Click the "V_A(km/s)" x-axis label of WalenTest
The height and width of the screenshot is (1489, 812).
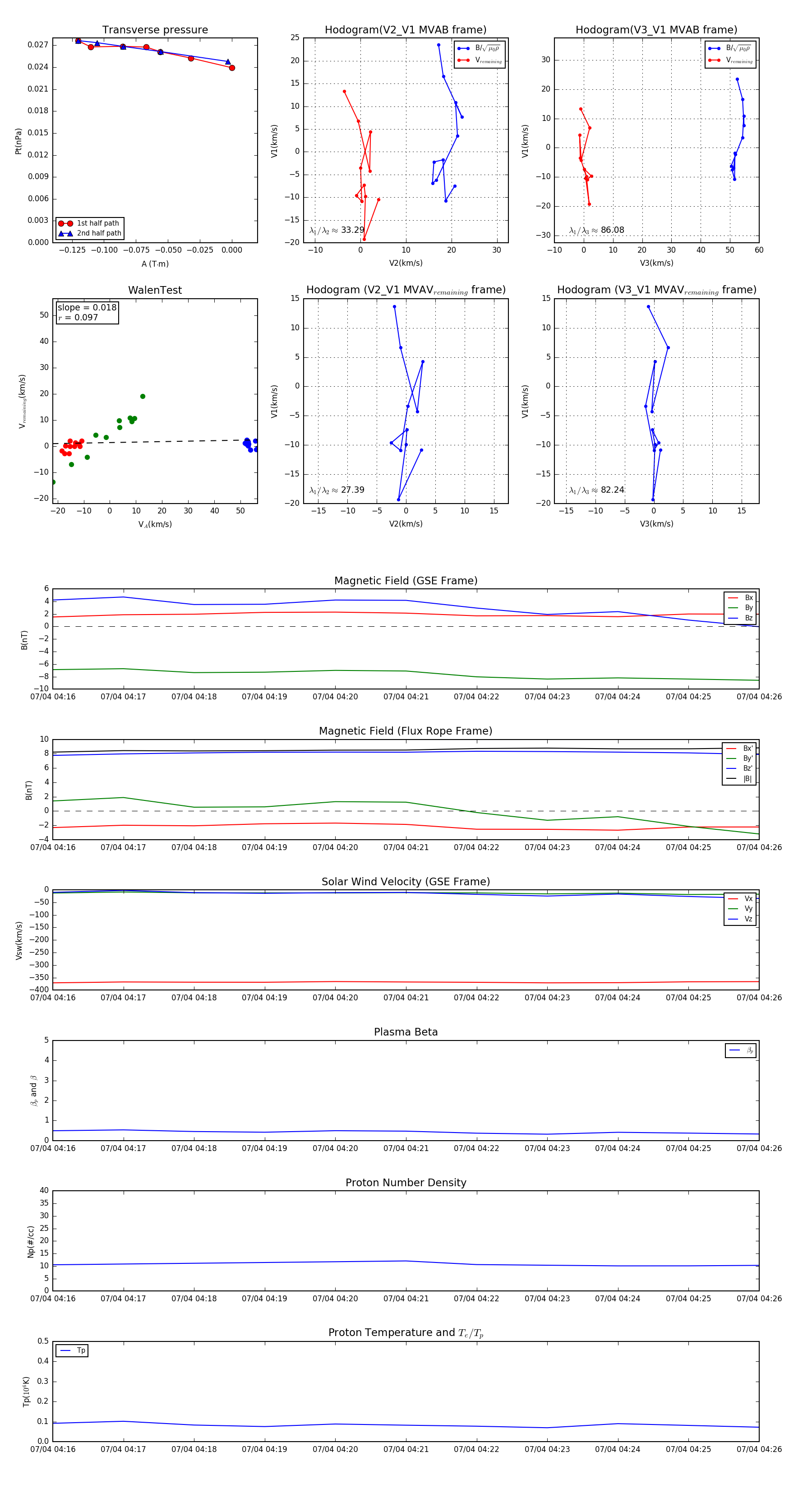click(x=155, y=524)
